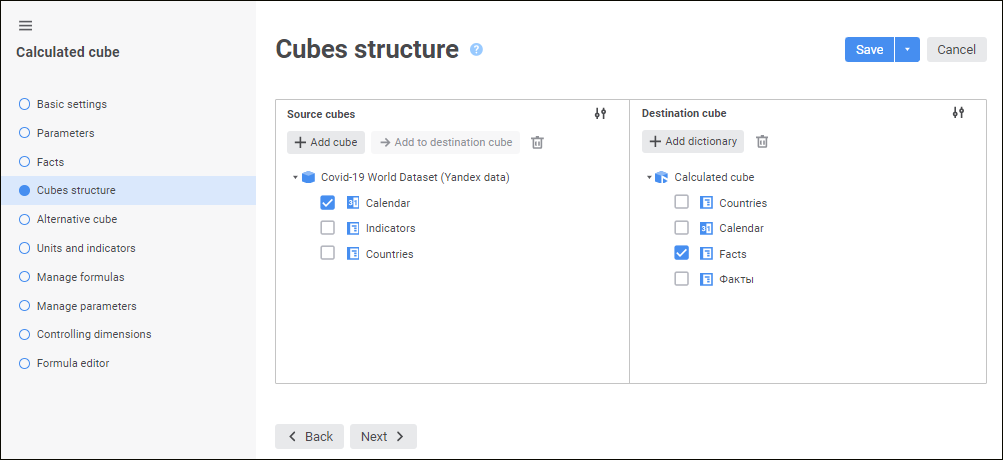Click Next to proceed
The width and height of the screenshot is (1003, 460).
coord(383,436)
